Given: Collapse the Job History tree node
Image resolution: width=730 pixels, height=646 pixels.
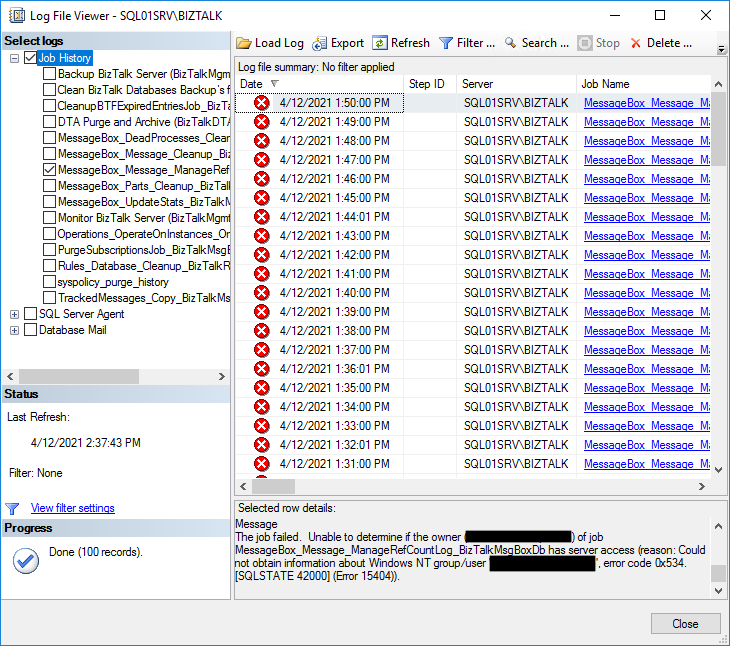Looking at the screenshot, I should point(14,58).
